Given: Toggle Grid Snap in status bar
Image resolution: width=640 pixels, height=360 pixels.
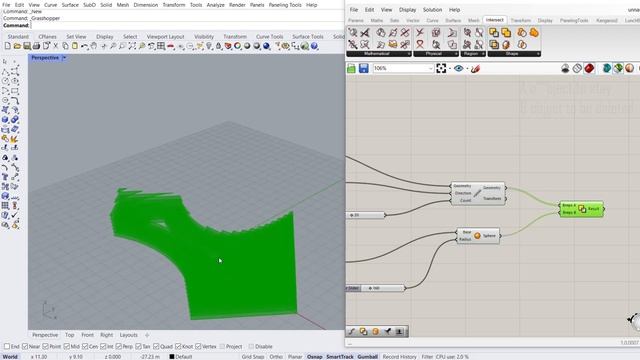Looking at the screenshot, I should coord(253,356).
